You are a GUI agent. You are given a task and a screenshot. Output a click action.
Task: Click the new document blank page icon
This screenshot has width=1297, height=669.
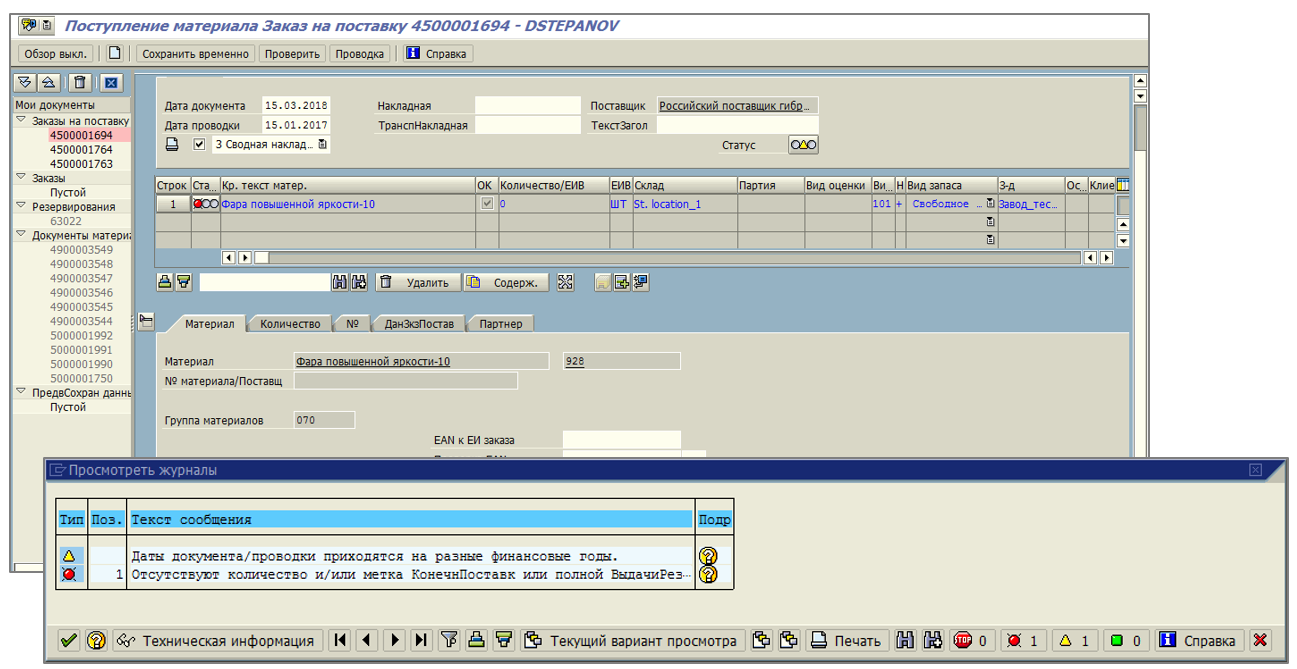[115, 54]
